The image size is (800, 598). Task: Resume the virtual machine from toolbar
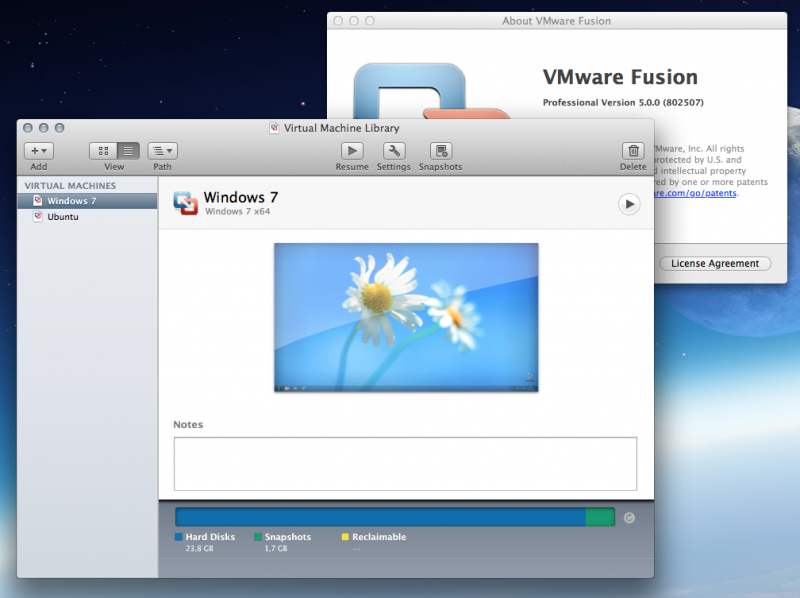click(352, 151)
